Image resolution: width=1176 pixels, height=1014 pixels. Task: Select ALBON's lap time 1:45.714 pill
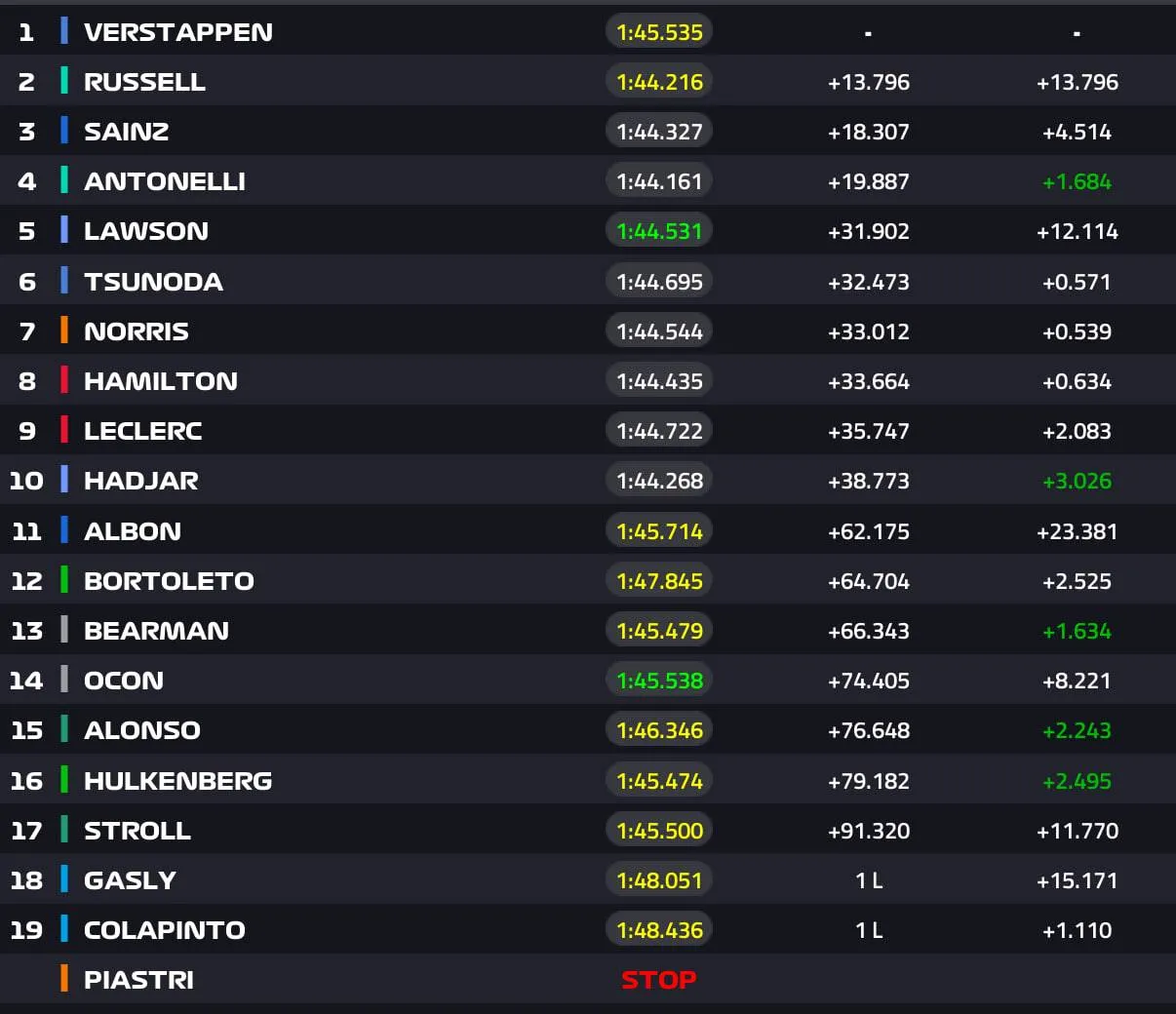pos(659,531)
